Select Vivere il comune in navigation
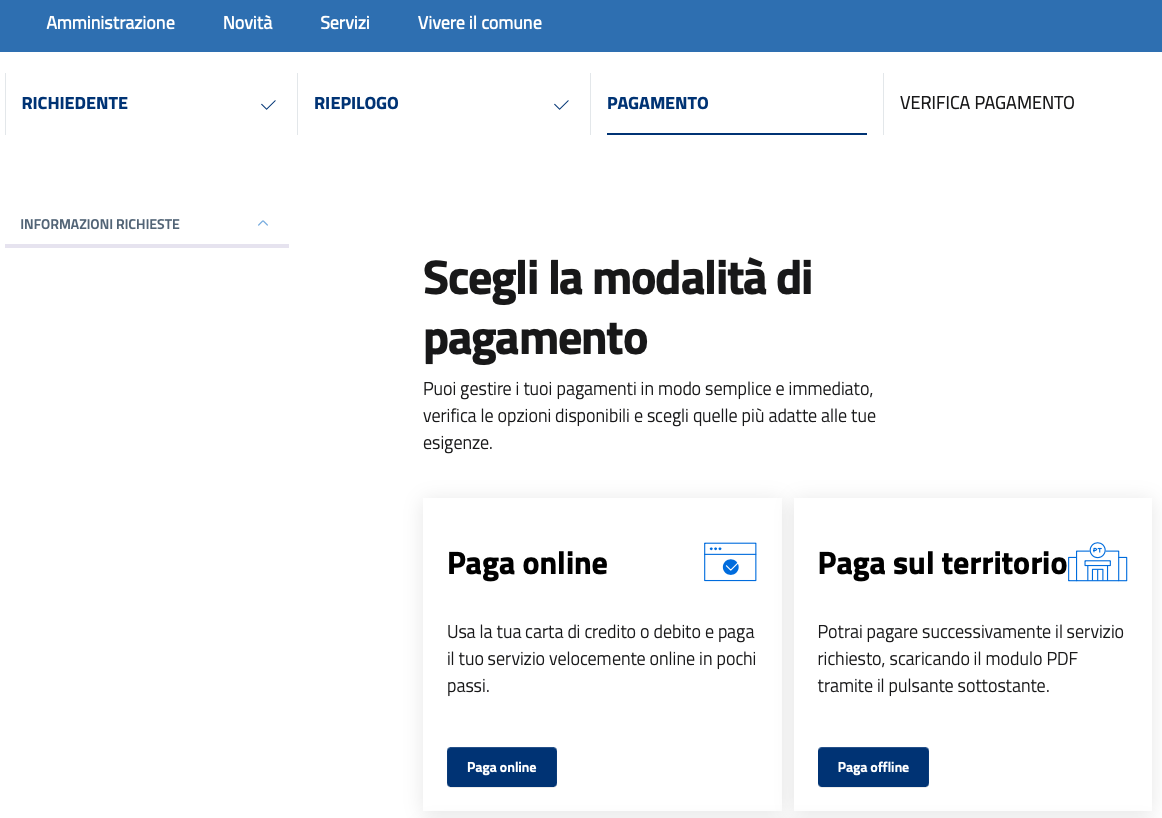 click(x=480, y=23)
